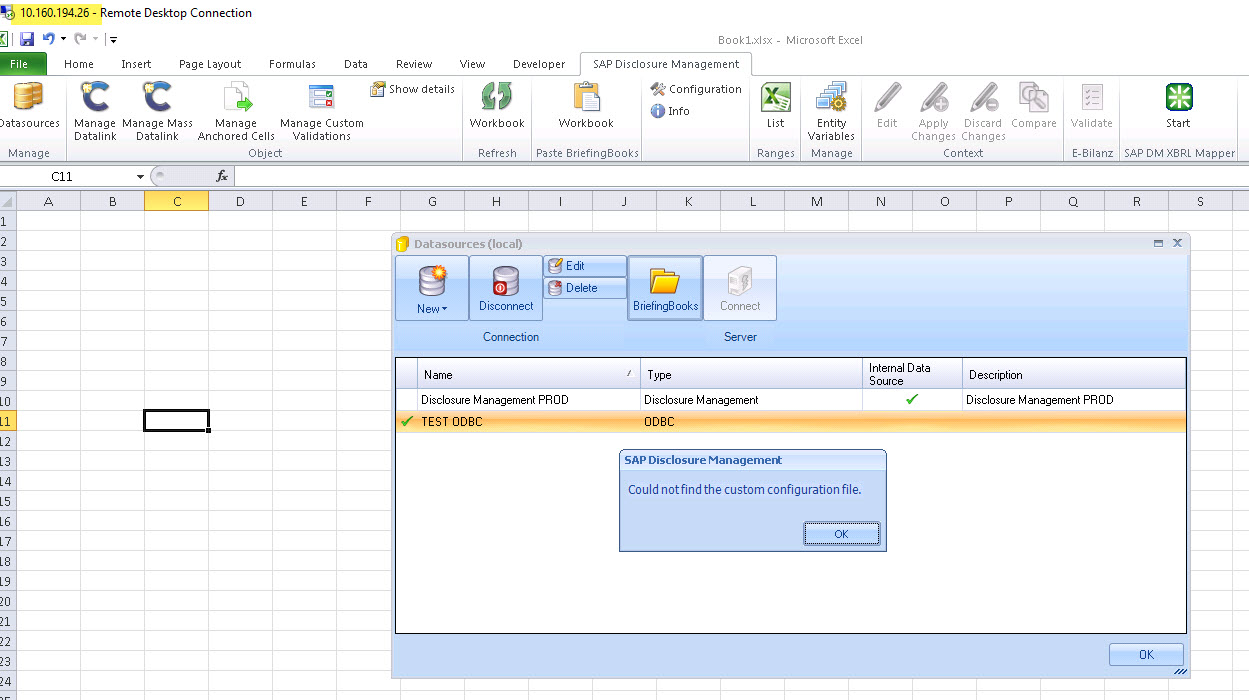This screenshot has width=1249, height=700.
Task: Switch to the Review tab
Action: tap(414, 64)
